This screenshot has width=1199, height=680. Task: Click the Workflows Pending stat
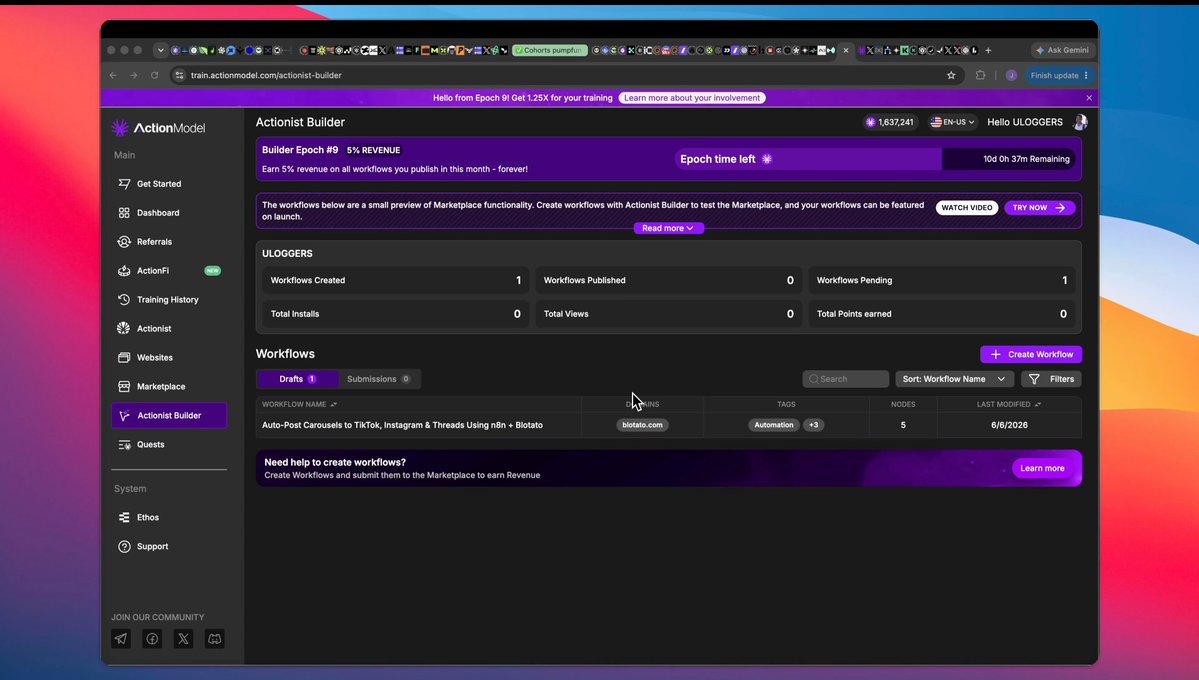coord(941,280)
